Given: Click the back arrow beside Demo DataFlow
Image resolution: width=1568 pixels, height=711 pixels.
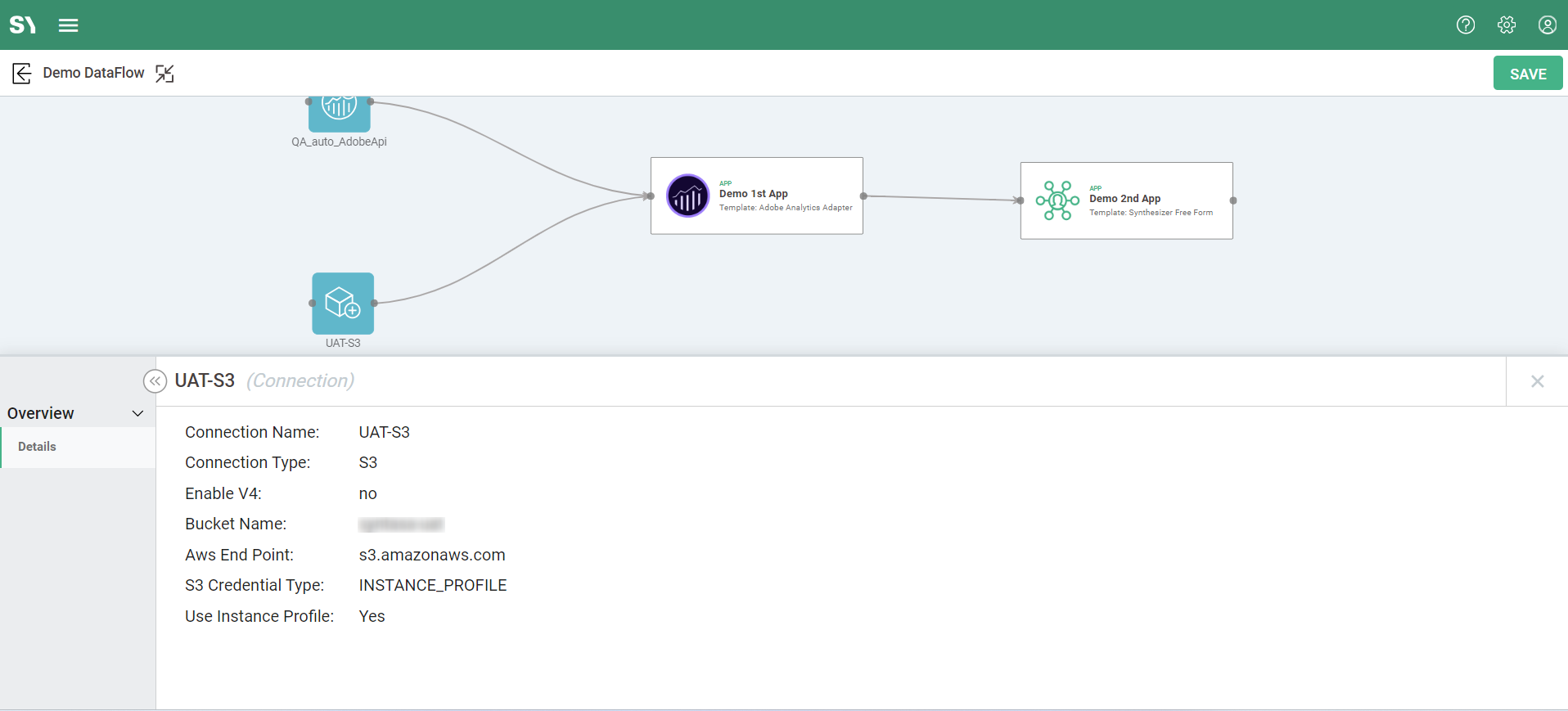Looking at the screenshot, I should (22, 74).
